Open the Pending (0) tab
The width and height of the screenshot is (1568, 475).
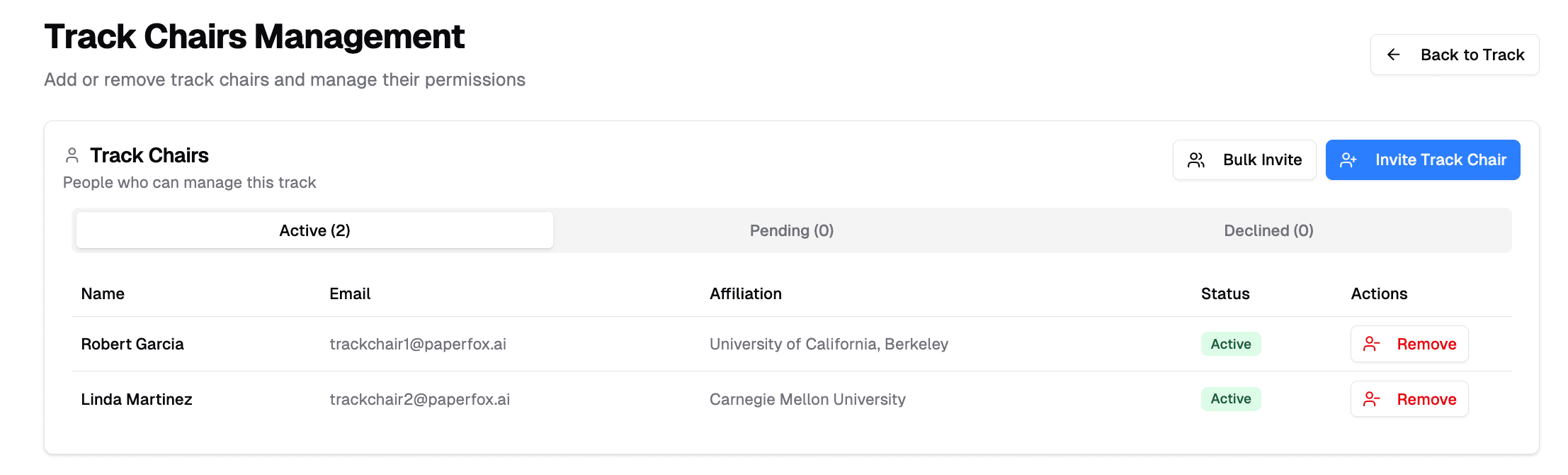point(791,230)
